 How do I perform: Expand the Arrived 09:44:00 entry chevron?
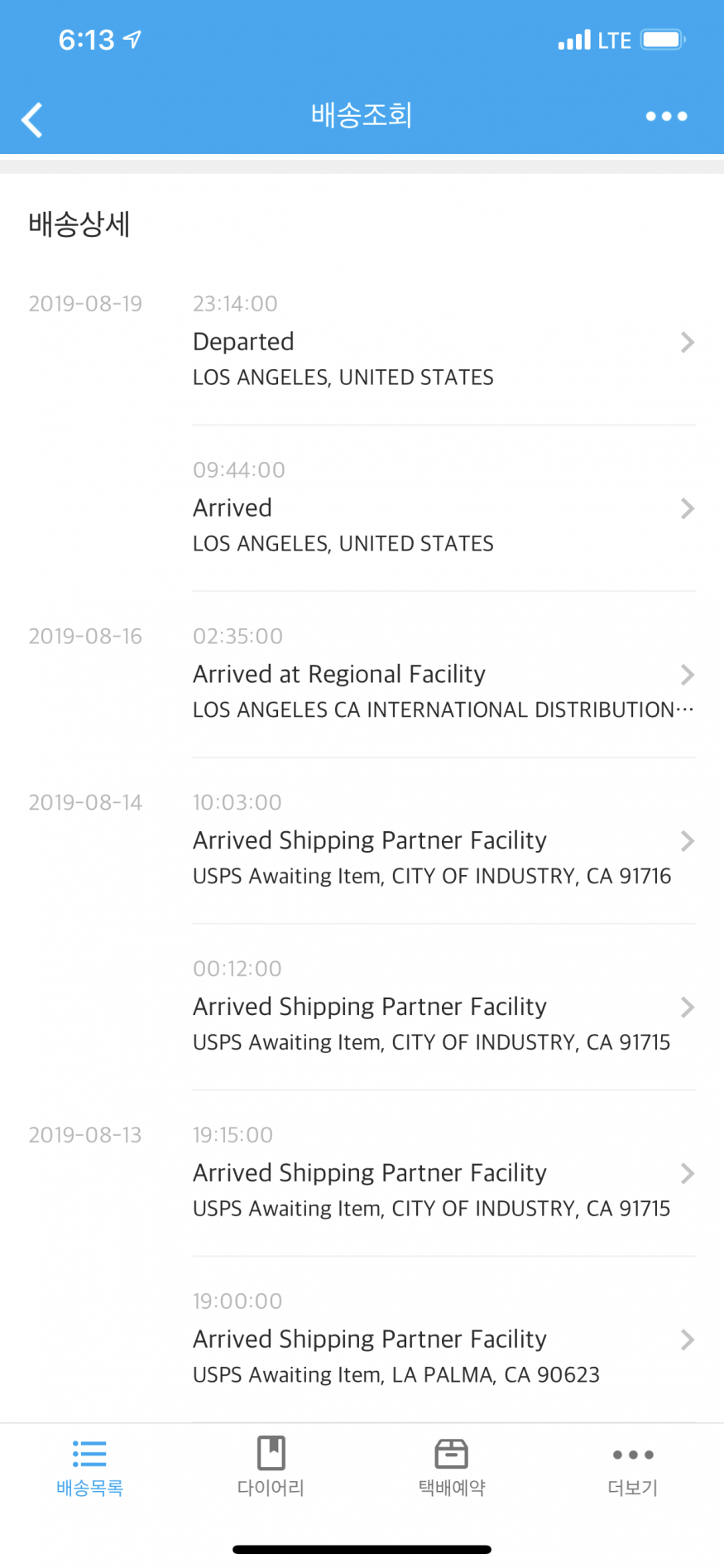pos(687,508)
